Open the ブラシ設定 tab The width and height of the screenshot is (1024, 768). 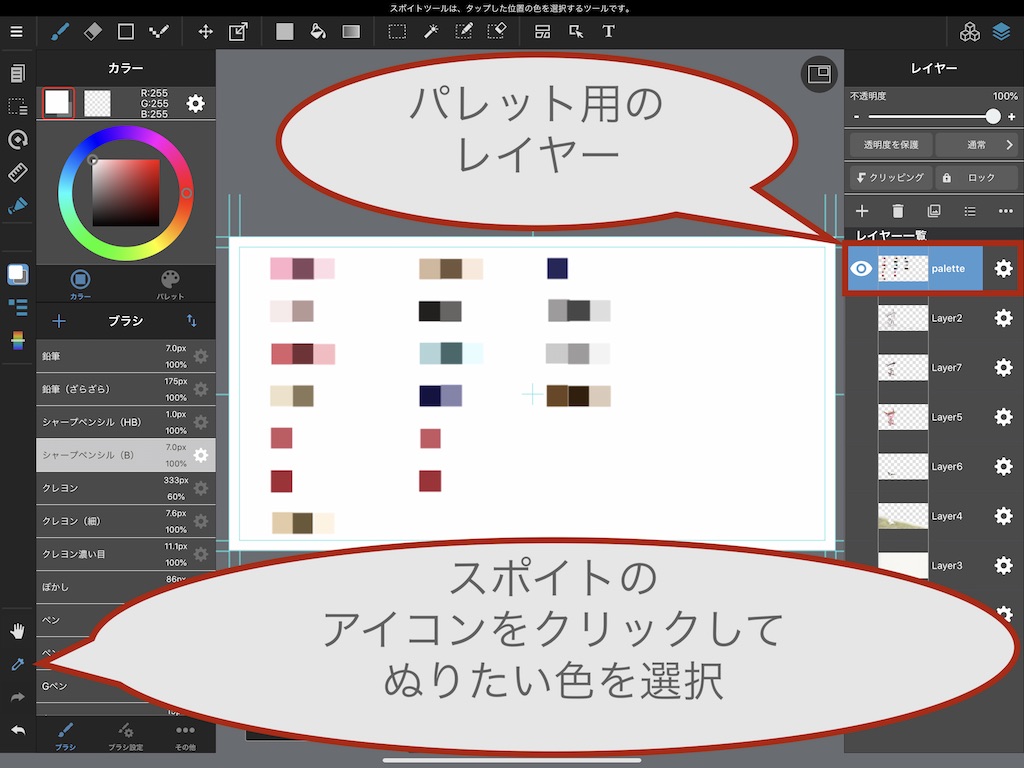click(x=125, y=737)
